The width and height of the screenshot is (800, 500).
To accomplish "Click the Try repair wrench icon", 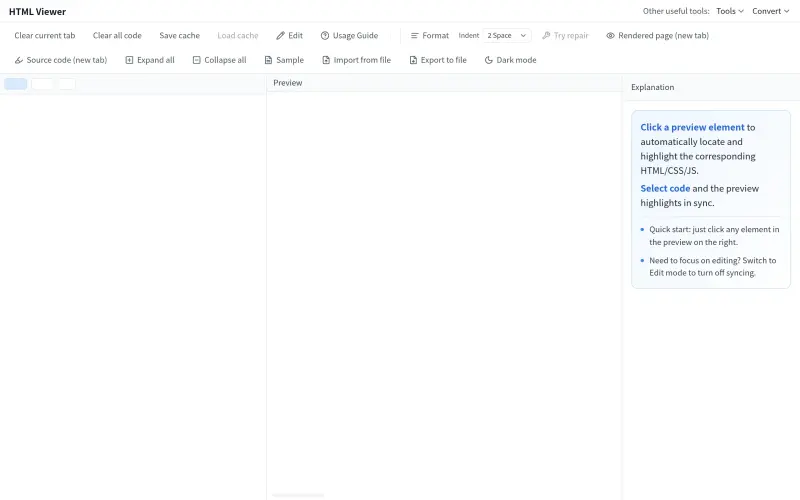I will point(546,36).
